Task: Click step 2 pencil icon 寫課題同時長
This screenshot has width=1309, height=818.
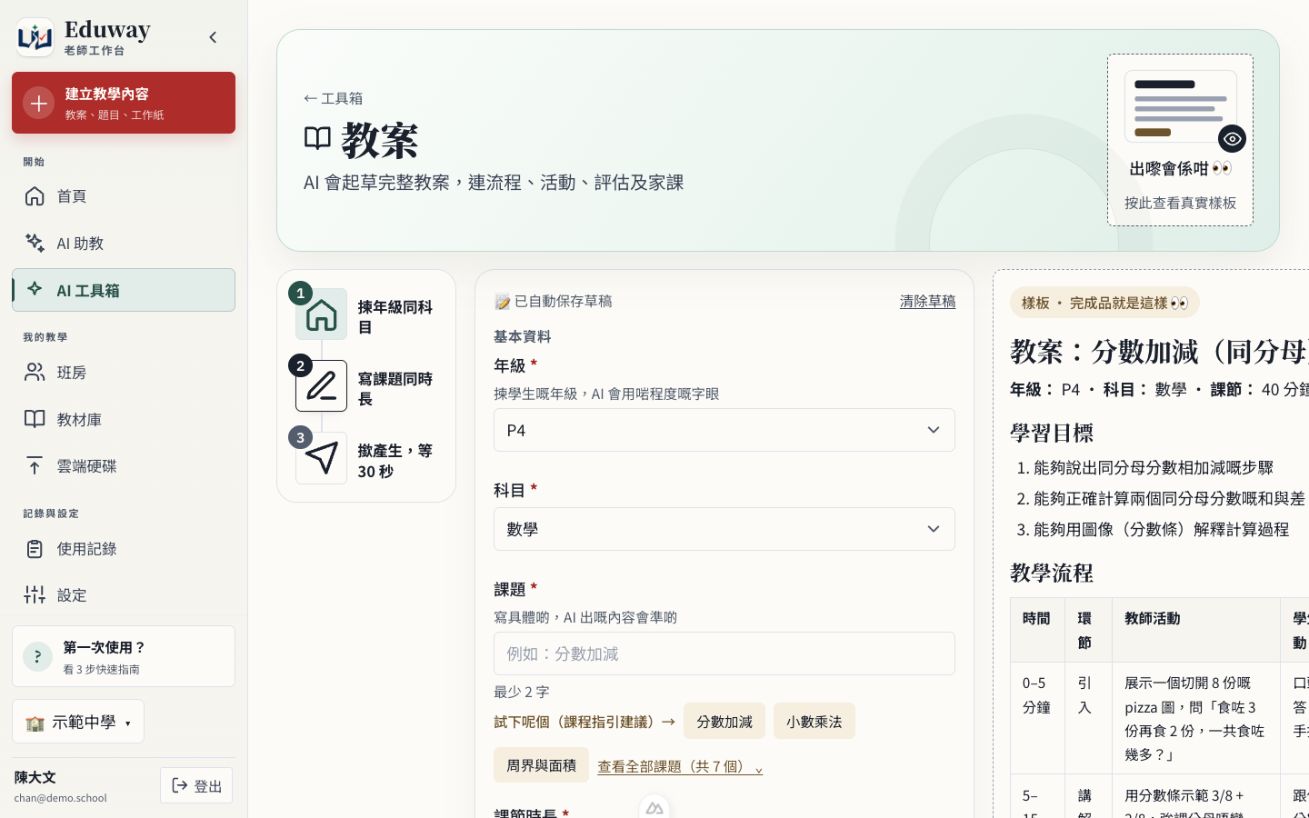Action: pos(321,386)
